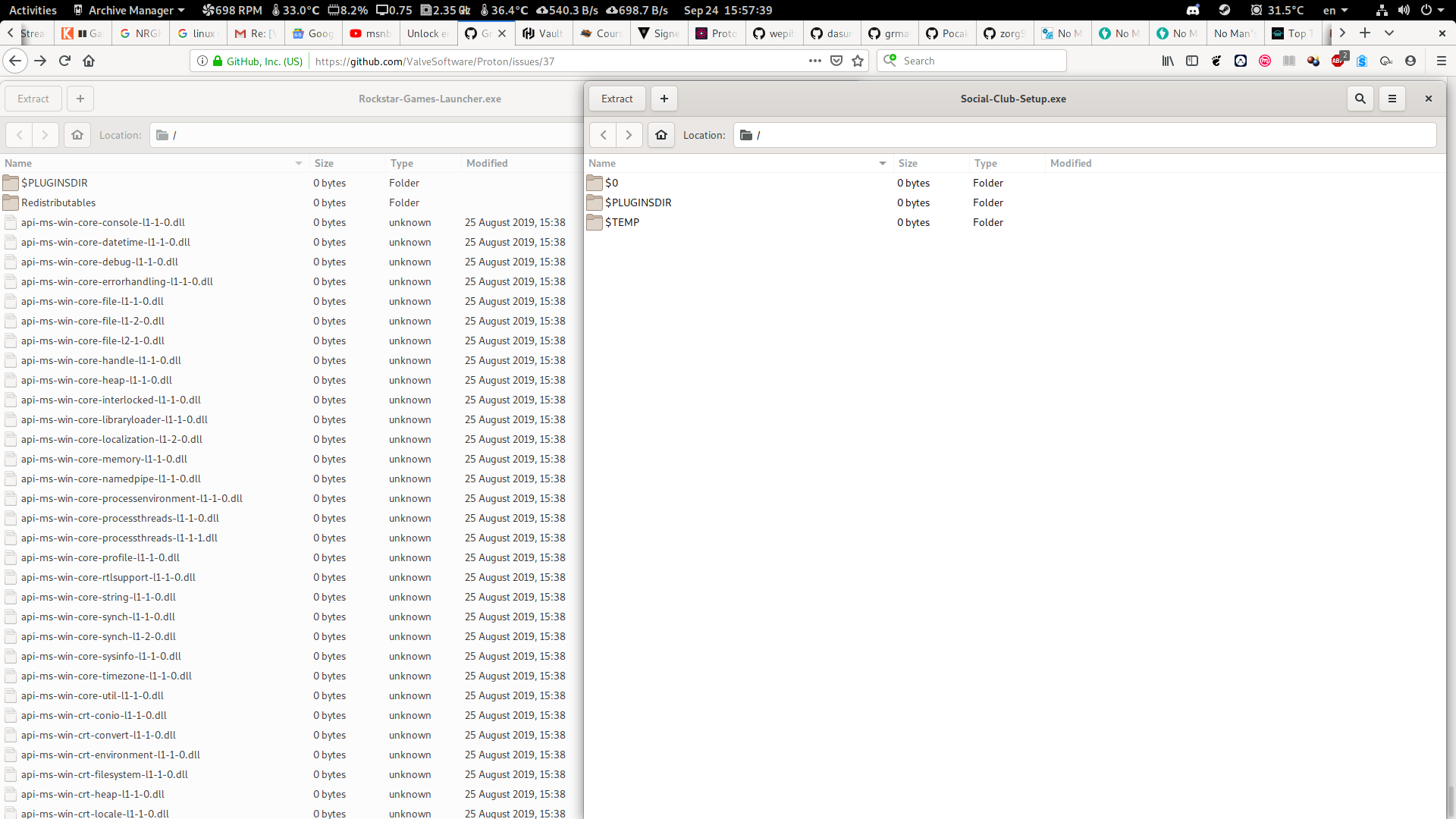
Task: Switch to the Top T tab
Action: 1294,33
